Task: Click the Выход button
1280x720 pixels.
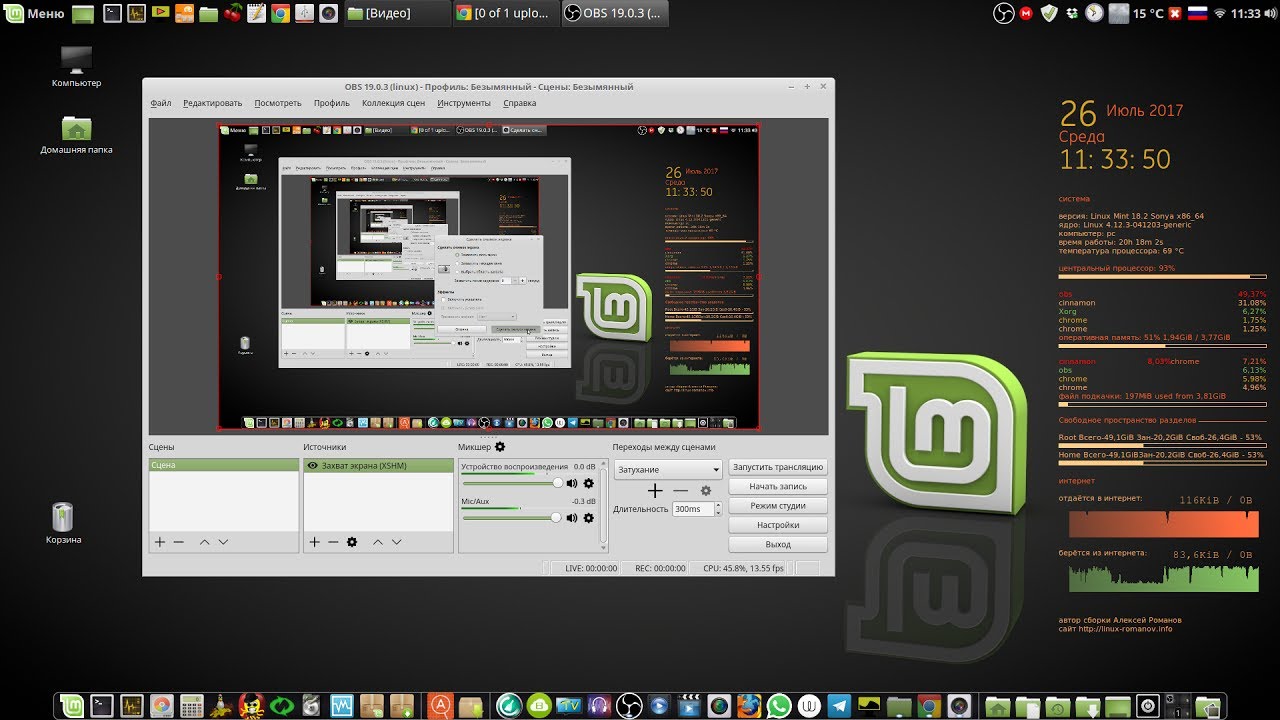Action: click(x=778, y=545)
